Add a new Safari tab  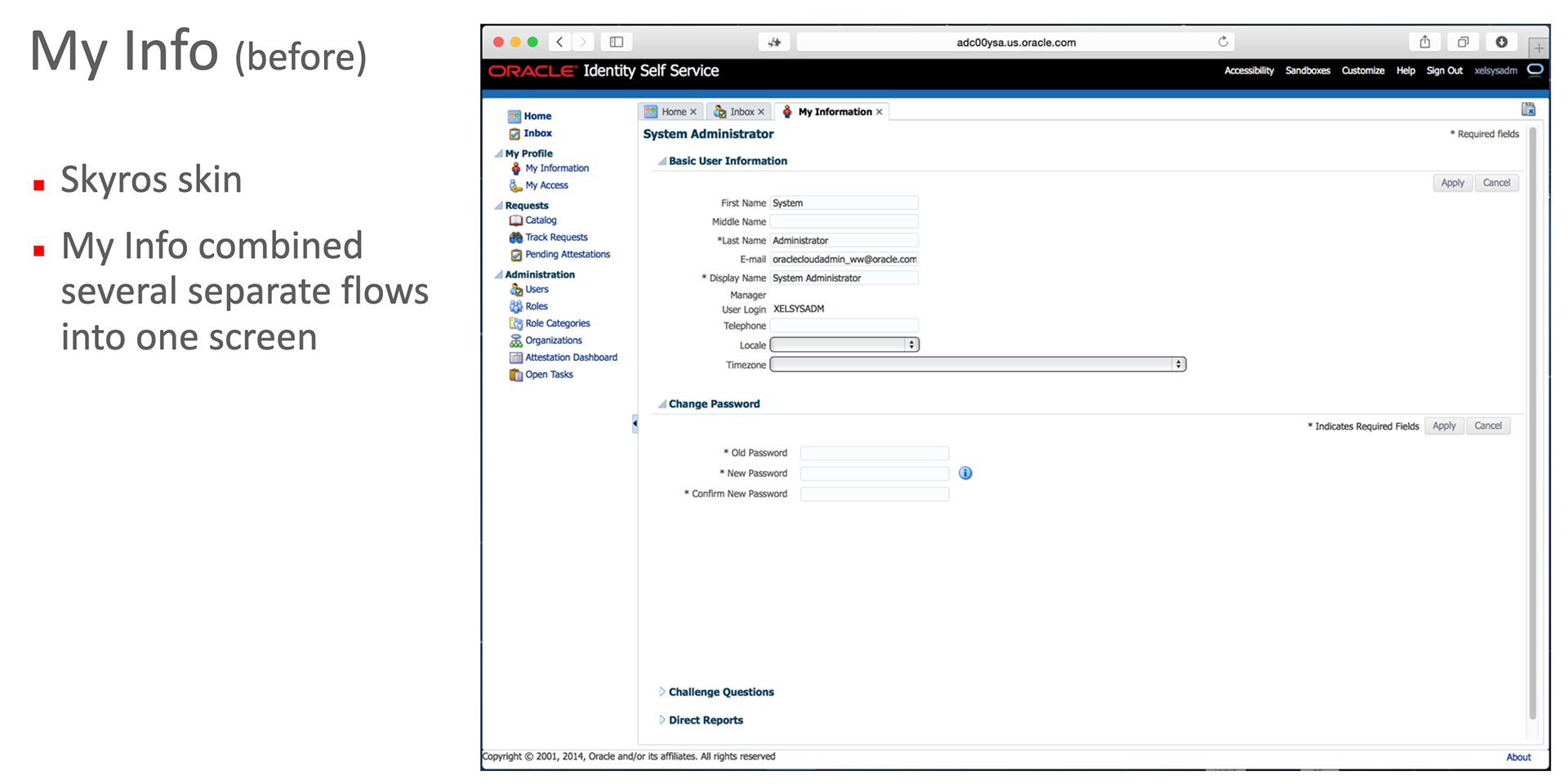coord(1539,48)
